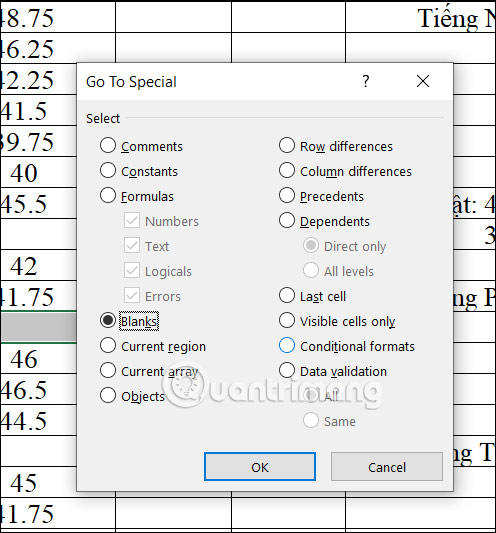Select Data validation radio option
Screen dimensions: 496x533
287,371
